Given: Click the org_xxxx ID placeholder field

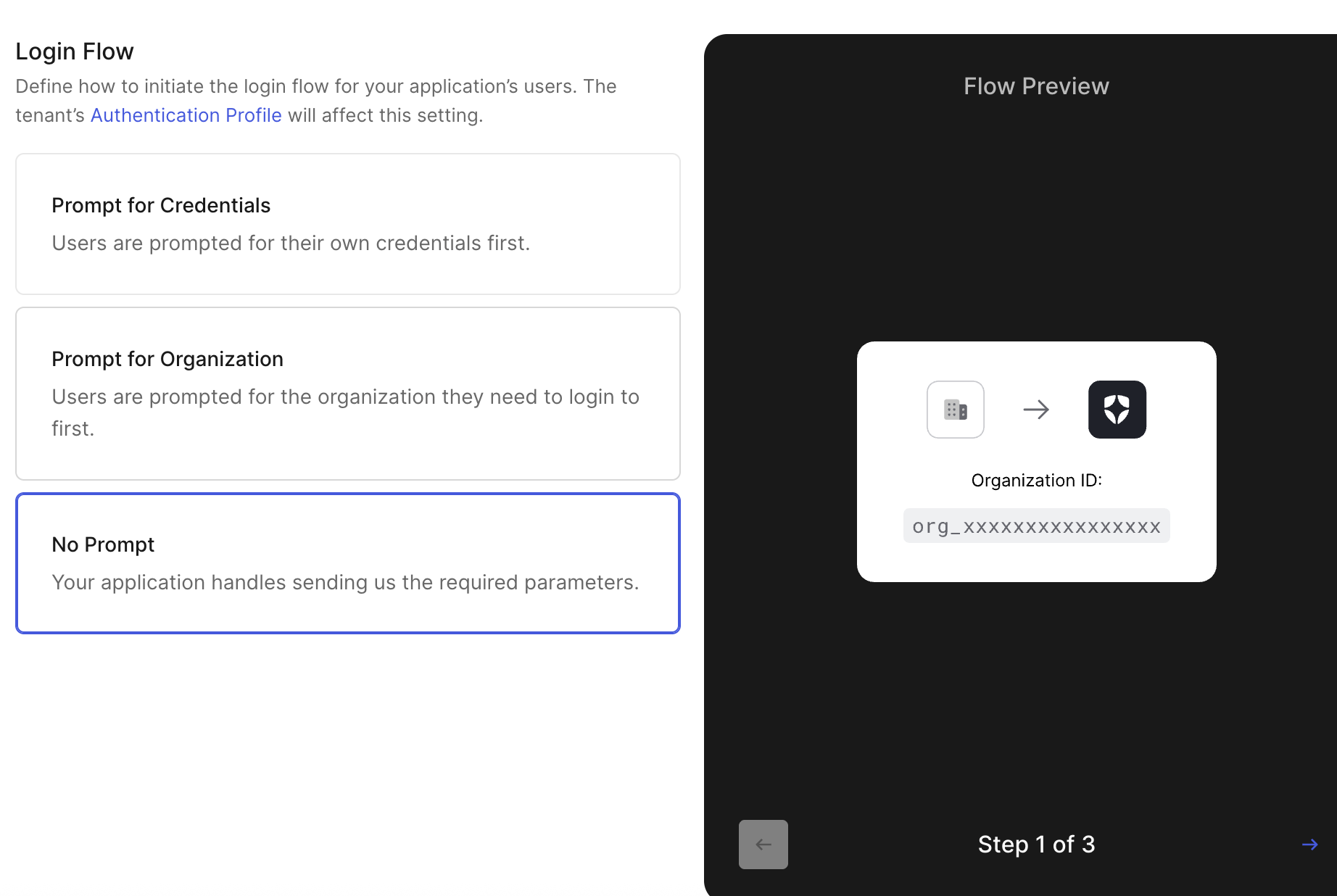Looking at the screenshot, I should [1036, 526].
